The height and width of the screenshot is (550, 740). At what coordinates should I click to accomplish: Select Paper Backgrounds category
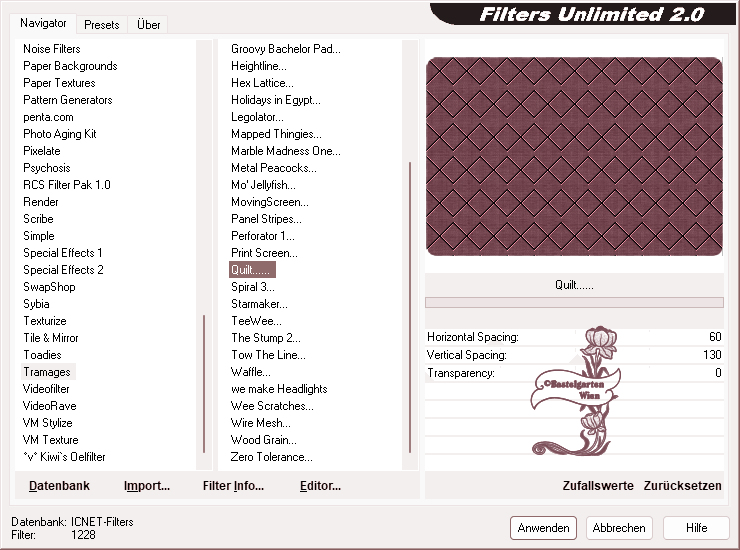(70, 66)
